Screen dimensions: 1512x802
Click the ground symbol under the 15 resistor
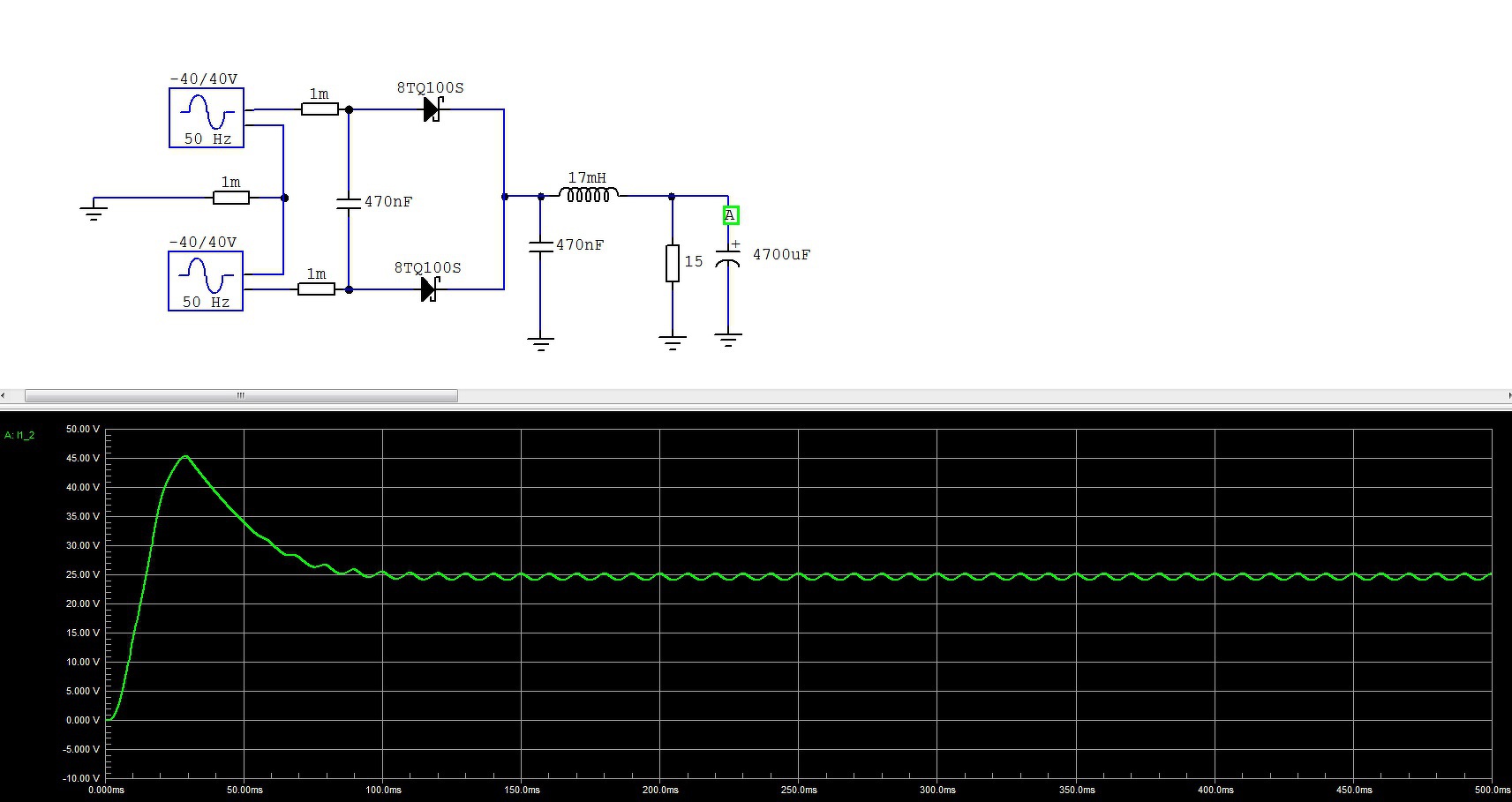click(673, 343)
